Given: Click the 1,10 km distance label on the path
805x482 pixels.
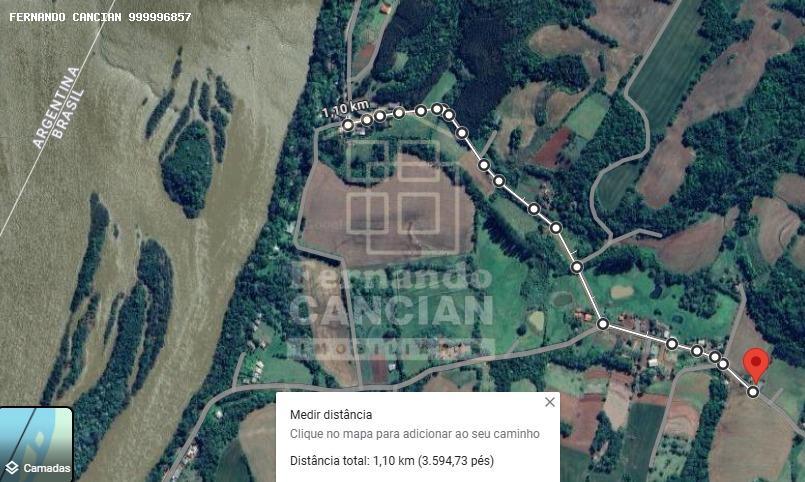Looking at the screenshot, I should click(x=345, y=109).
